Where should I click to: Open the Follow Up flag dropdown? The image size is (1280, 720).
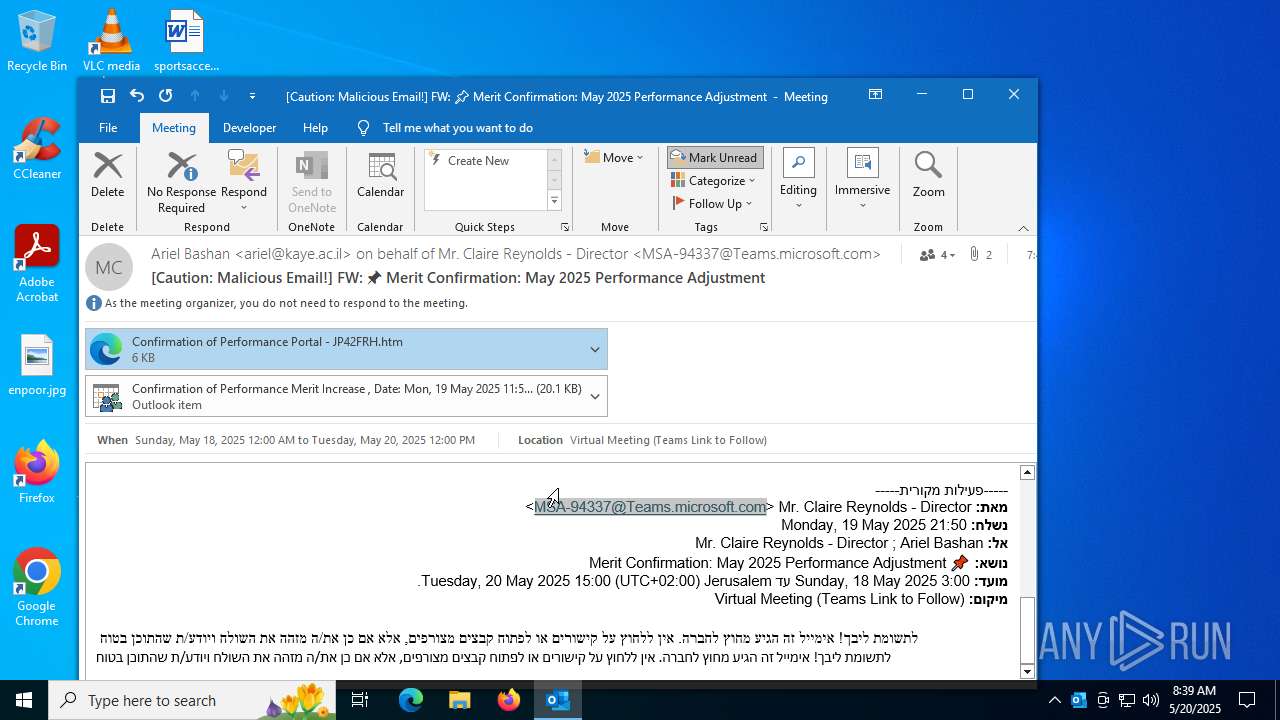[x=713, y=203]
